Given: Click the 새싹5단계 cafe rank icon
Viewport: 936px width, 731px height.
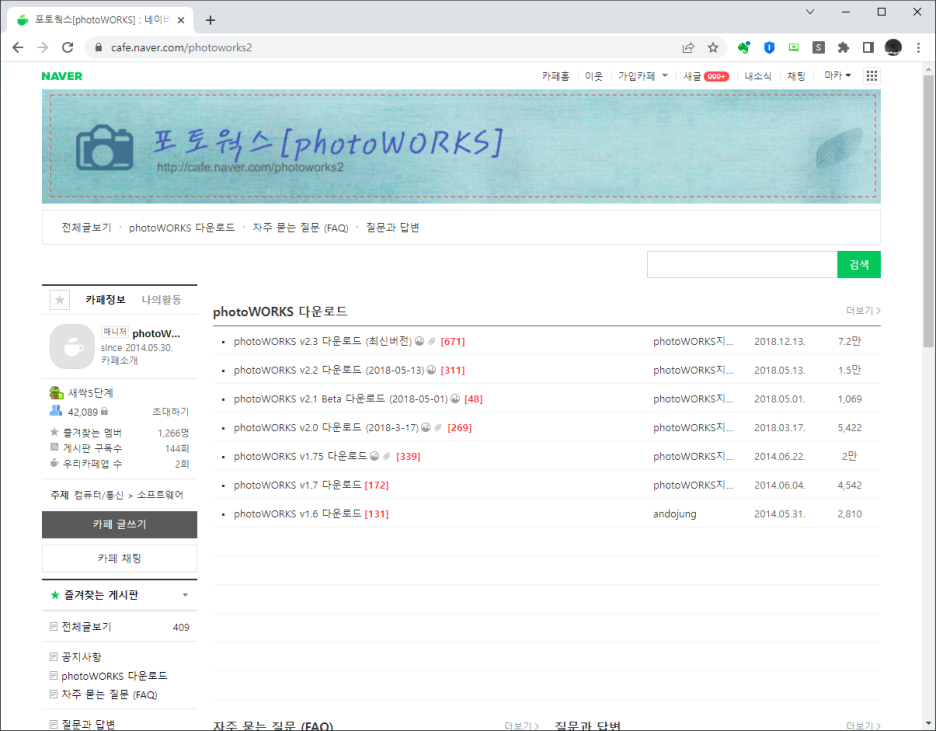Looking at the screenshot, I should tap(57, 393).
